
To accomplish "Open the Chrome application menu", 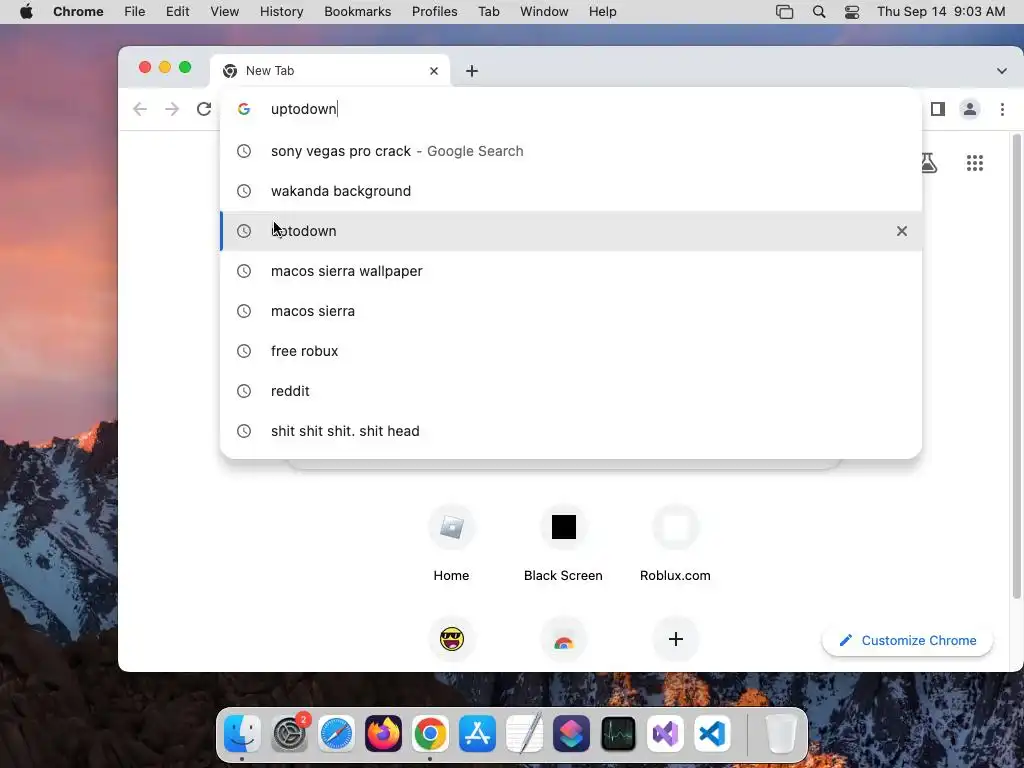I will 78,12.
